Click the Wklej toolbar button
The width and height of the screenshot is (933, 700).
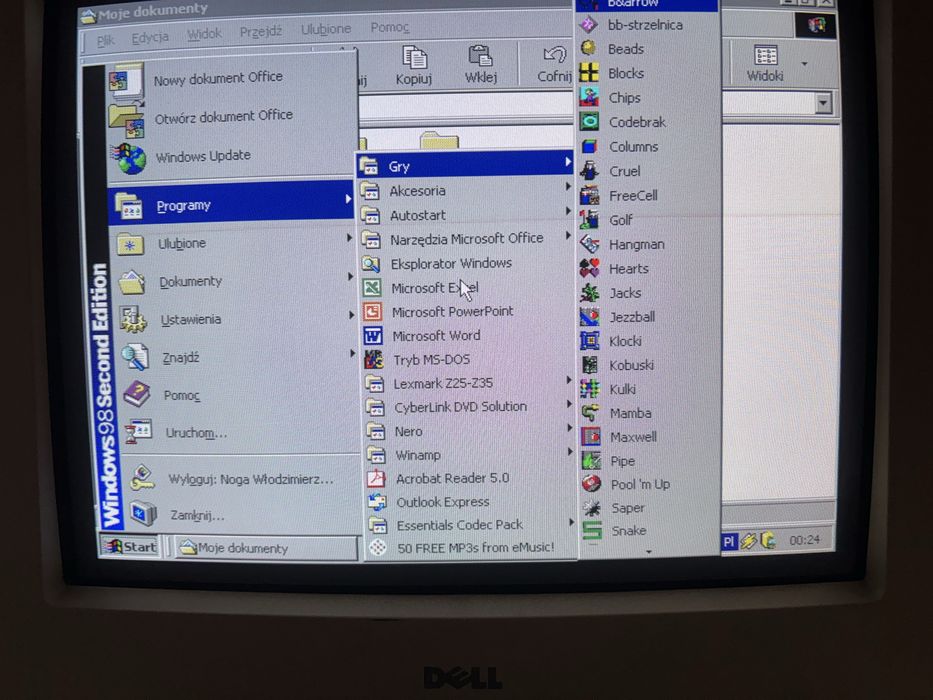point(481,64)
